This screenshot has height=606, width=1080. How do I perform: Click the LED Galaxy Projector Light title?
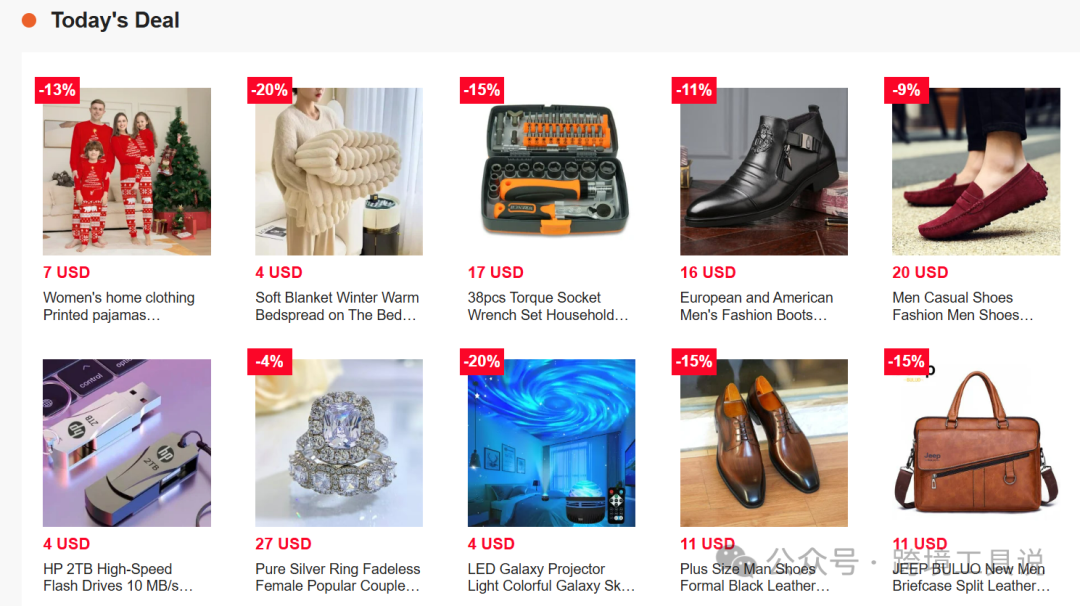tap(551, 577)
